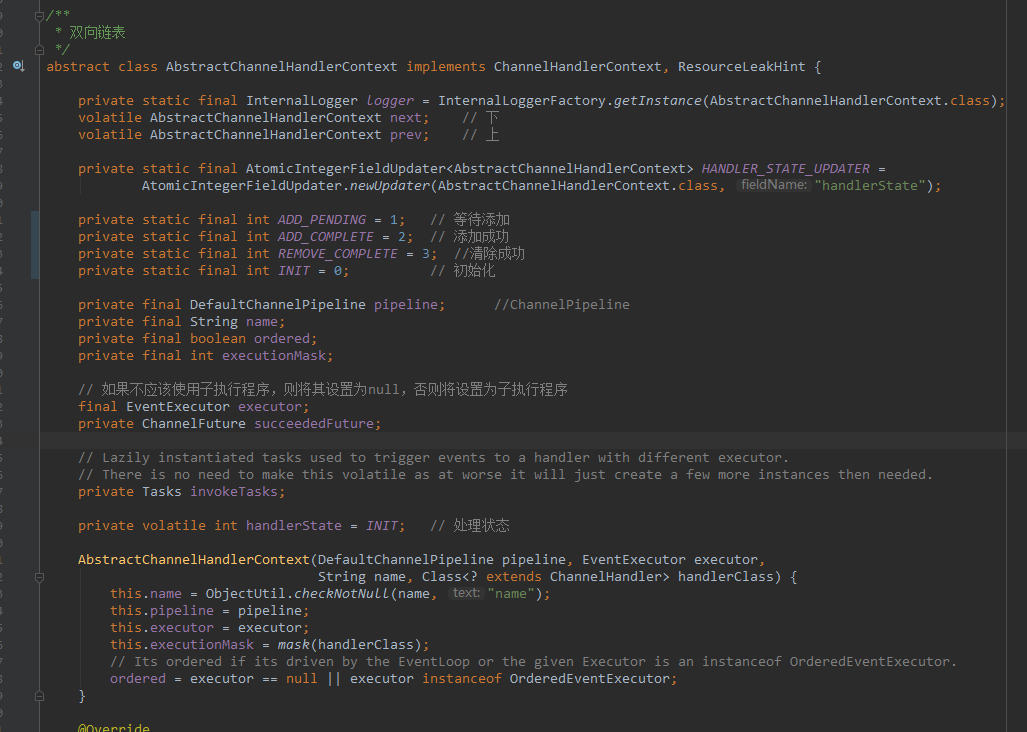Click the "newUpdater" method call

390,186
